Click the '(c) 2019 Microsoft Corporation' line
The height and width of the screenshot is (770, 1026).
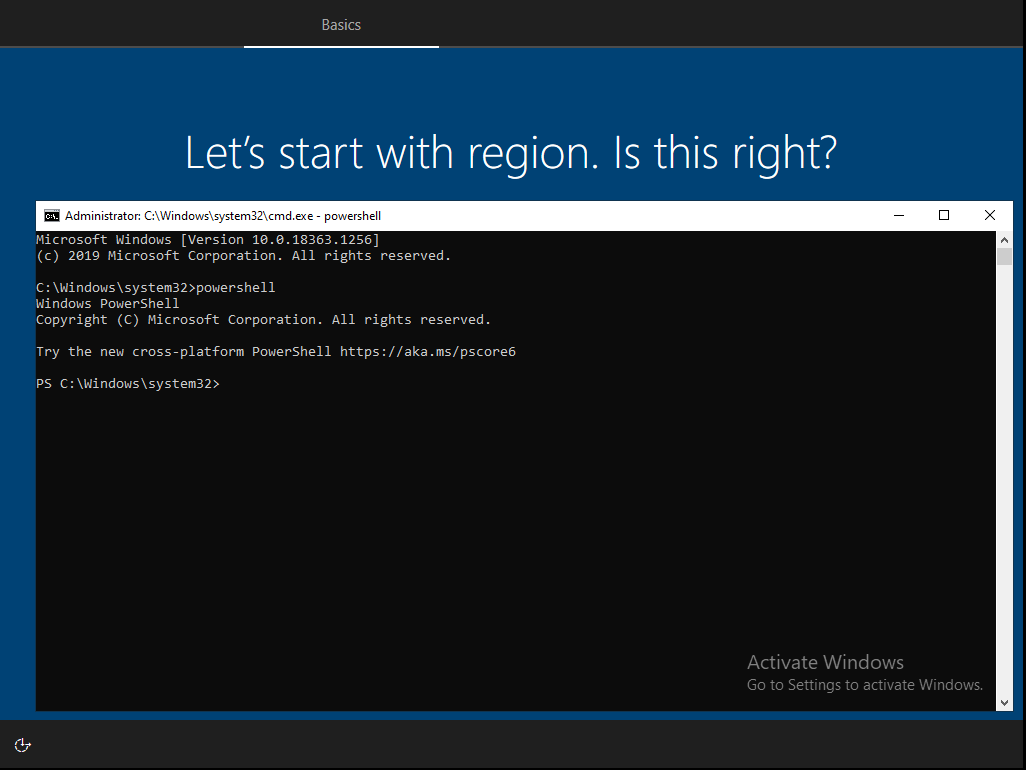(243, 256)
